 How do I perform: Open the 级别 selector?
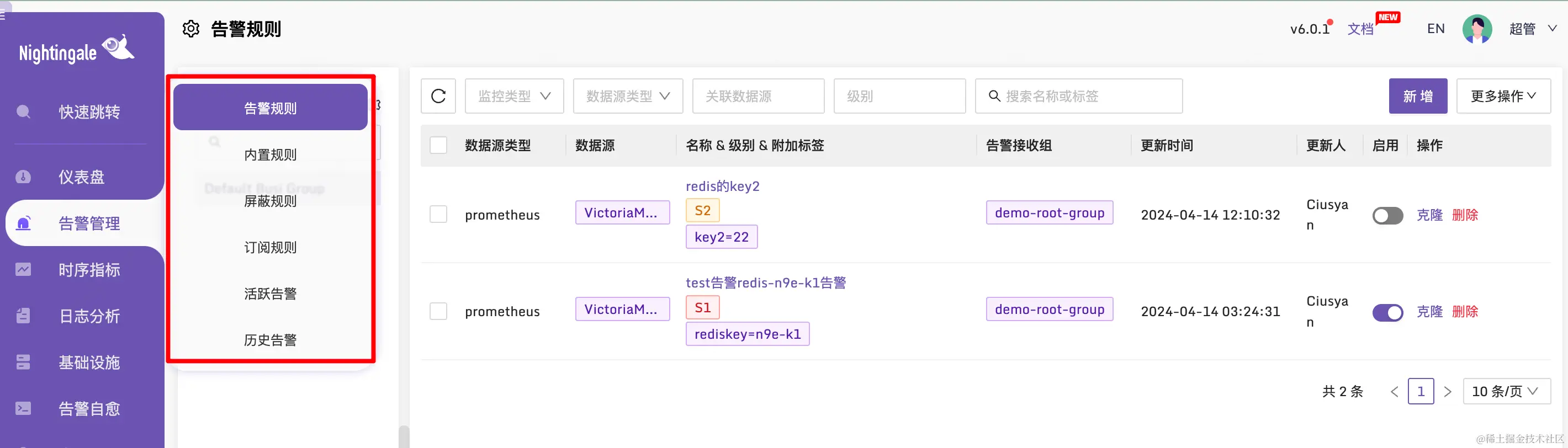click(x=899, y=96)
